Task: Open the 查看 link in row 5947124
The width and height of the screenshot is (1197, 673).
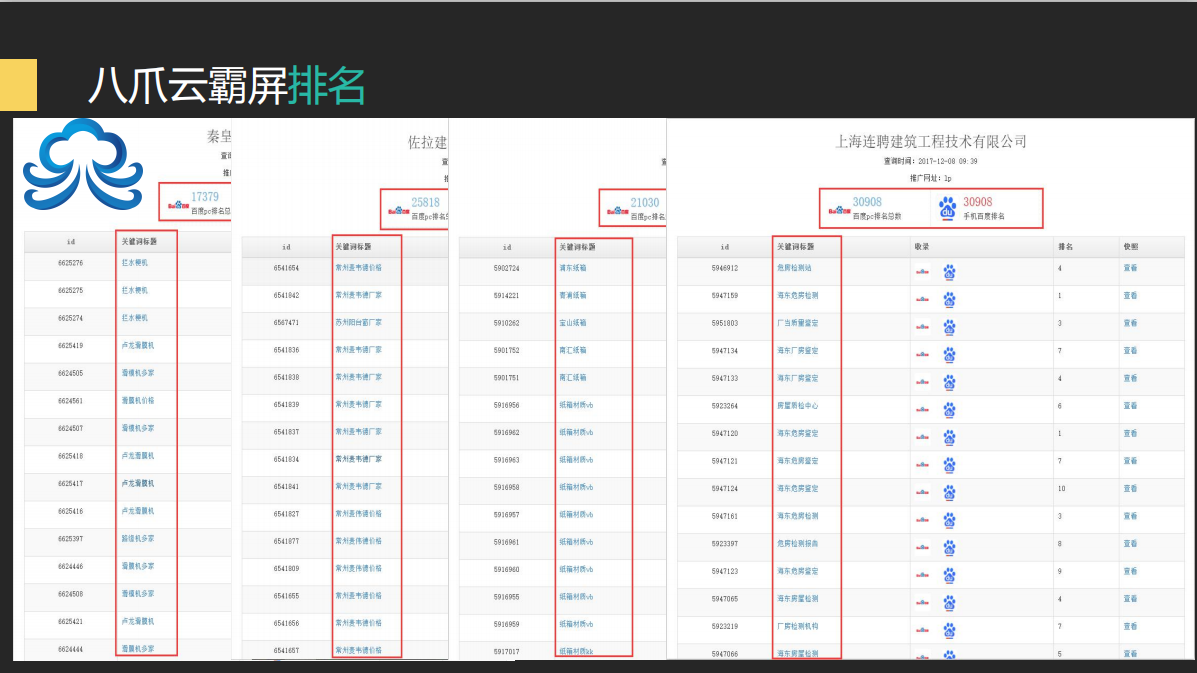Action: pyautogui.click(x=1130, y=488)
